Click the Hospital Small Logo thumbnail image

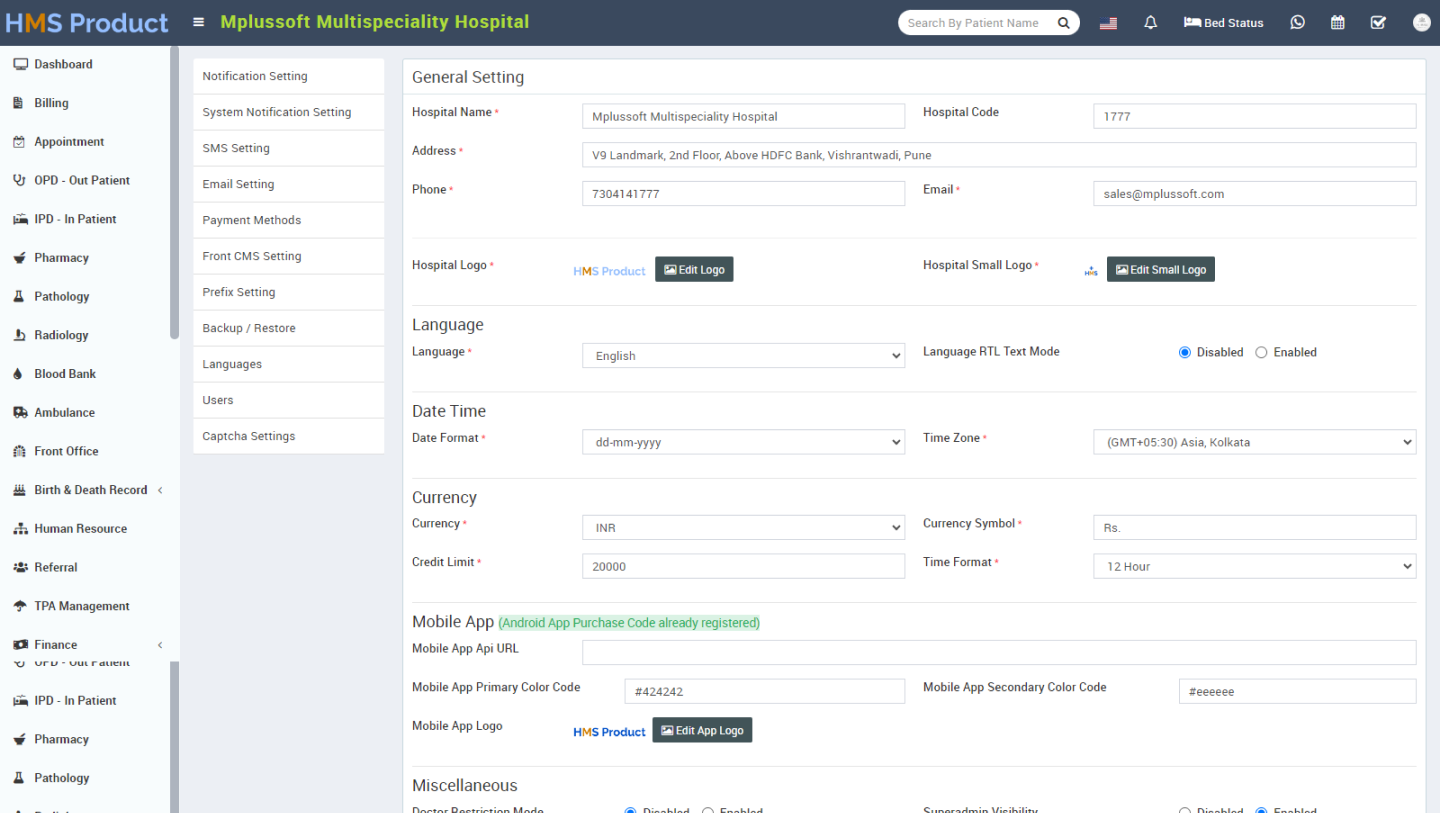[1091, 270]
